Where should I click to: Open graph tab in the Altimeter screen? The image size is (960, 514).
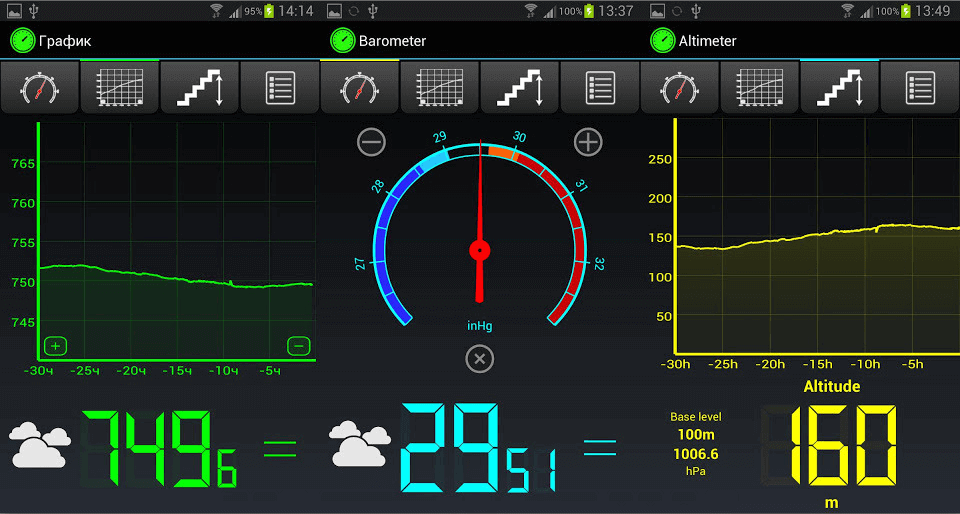(x=760, y=88)
